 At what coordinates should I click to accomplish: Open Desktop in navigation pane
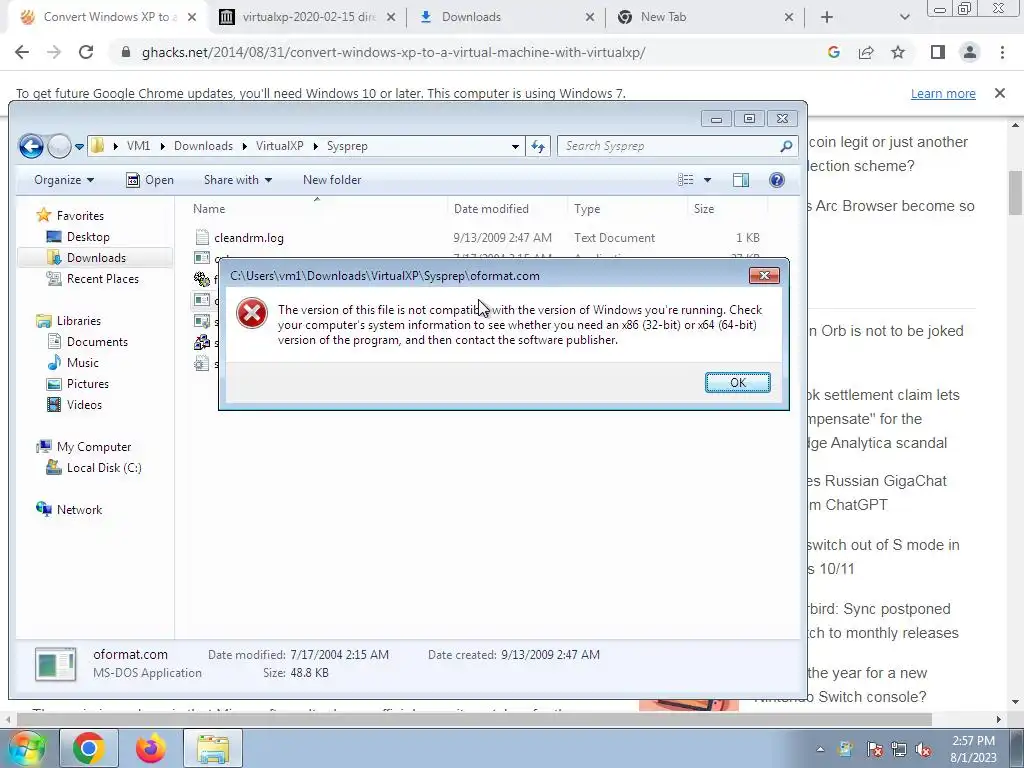[88, 237]
